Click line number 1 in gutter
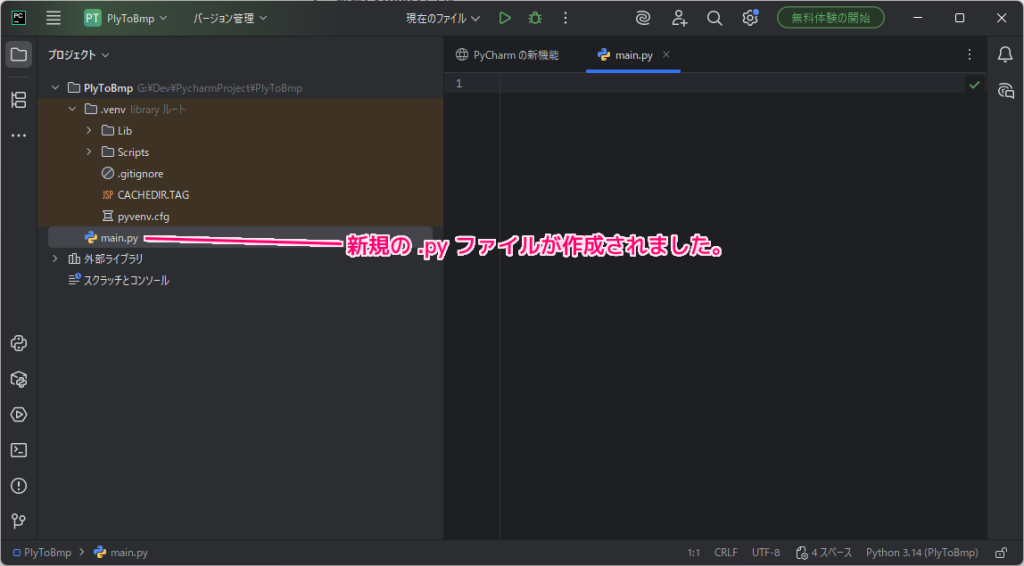 click(459, 84)
